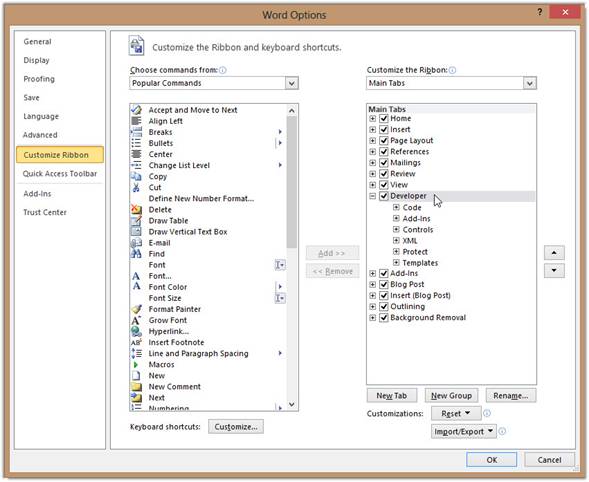This screenshot has width=589, height=482.
Task: Open the Choose commands from dropdown
Action: (291, 83)
